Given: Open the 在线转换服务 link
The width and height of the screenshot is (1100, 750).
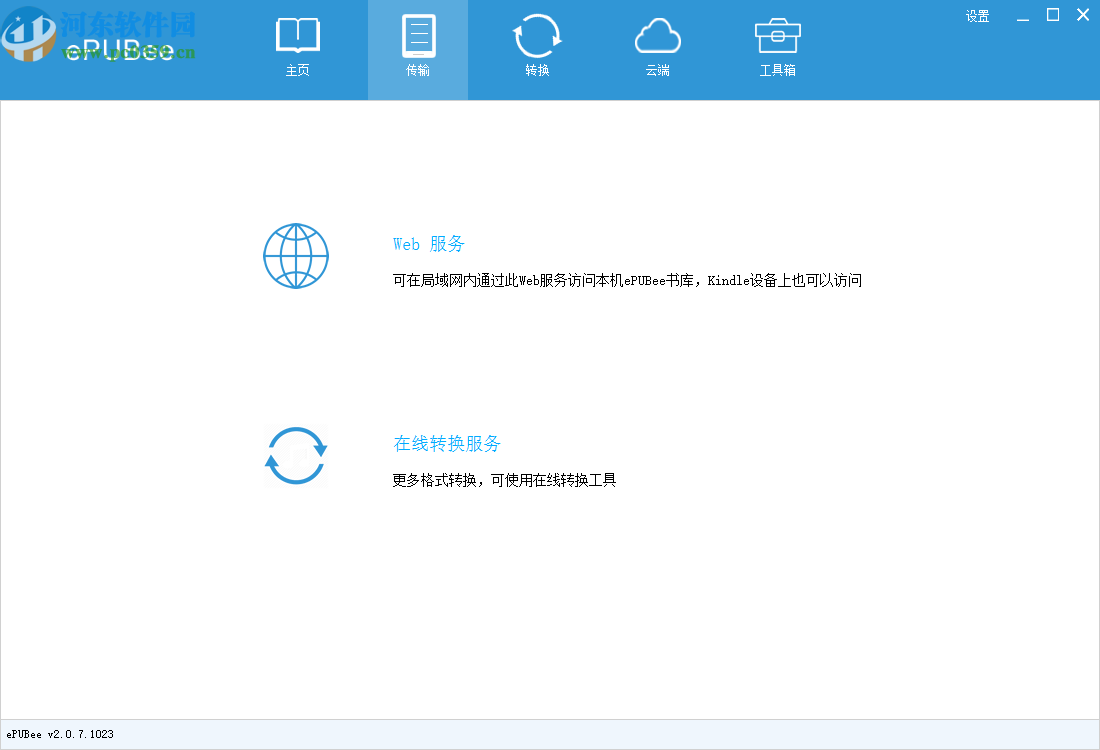Looking at the screenshot, I should tap(446, 443).
